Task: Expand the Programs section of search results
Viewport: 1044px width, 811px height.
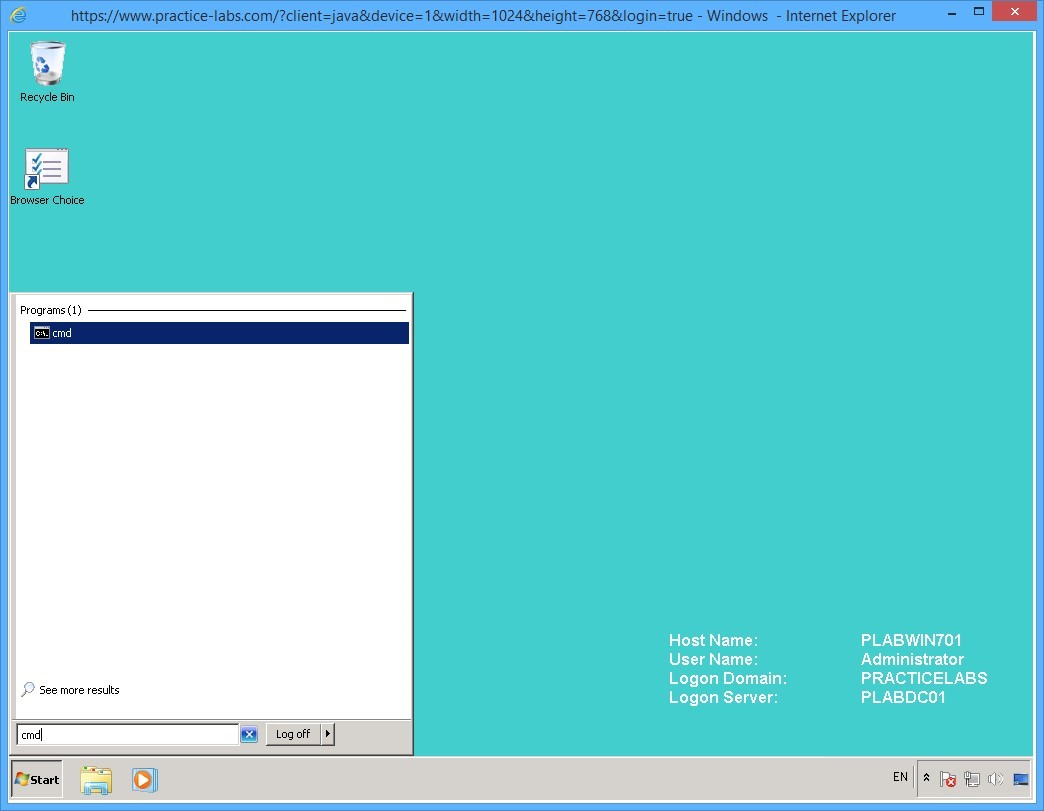Action: 52,310
